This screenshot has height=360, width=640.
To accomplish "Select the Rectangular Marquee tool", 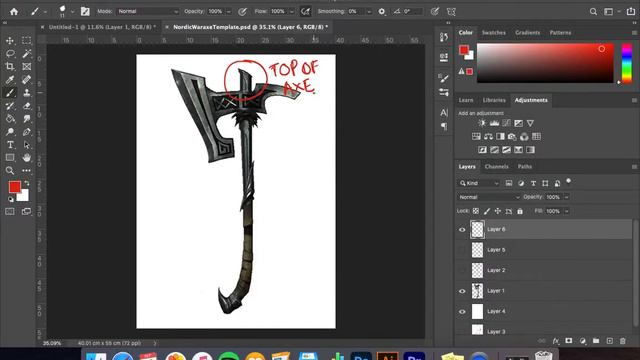I will pos(27,40).
